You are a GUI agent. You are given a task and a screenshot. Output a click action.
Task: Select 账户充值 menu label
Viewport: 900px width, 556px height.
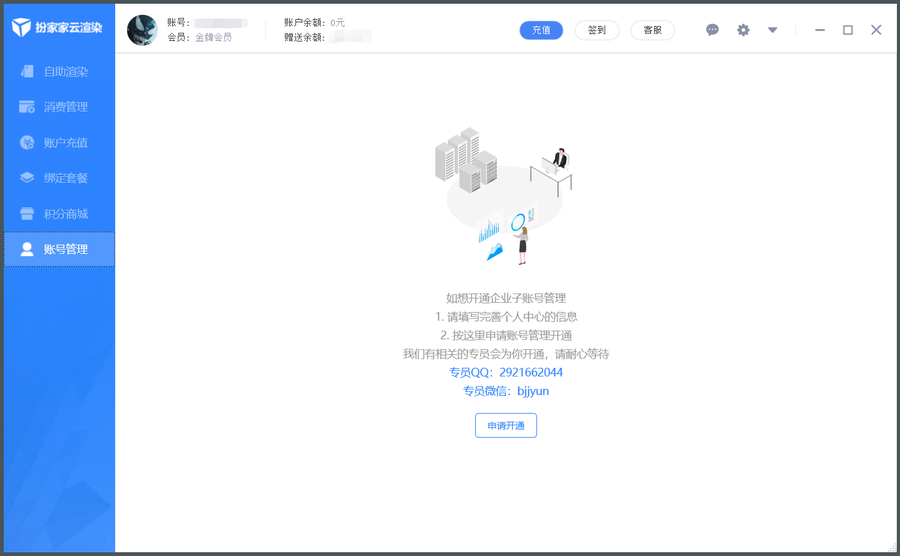(66, 142)
